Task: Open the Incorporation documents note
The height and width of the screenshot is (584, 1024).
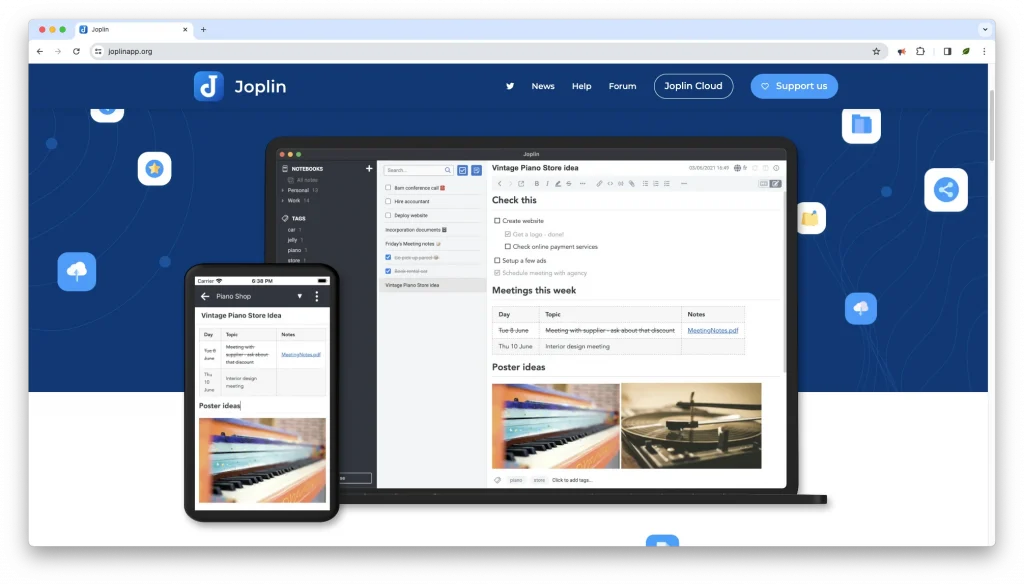Action: (x=416, y=230)
